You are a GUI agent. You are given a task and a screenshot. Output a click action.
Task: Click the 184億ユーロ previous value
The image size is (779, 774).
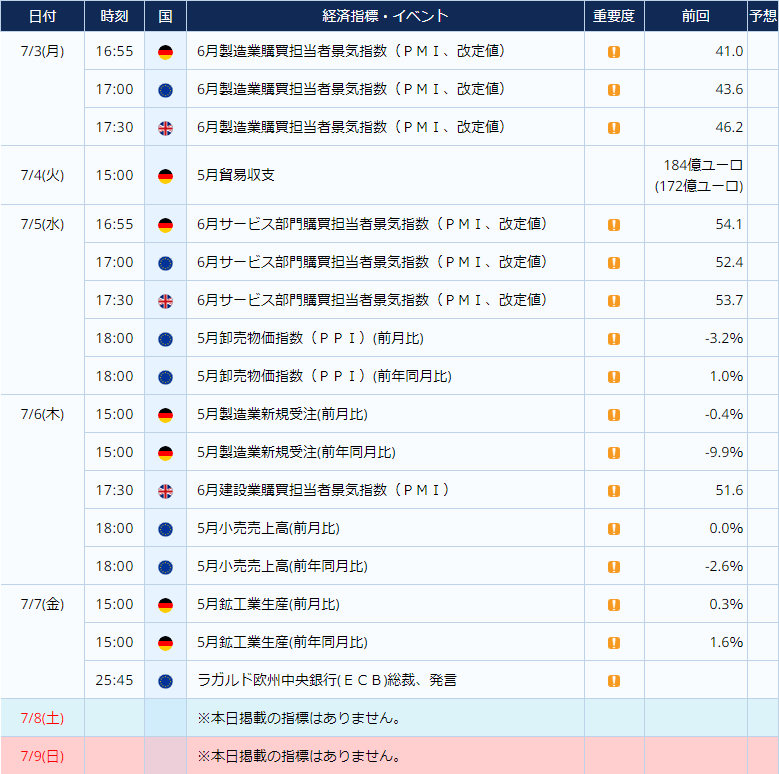point(703,165)
